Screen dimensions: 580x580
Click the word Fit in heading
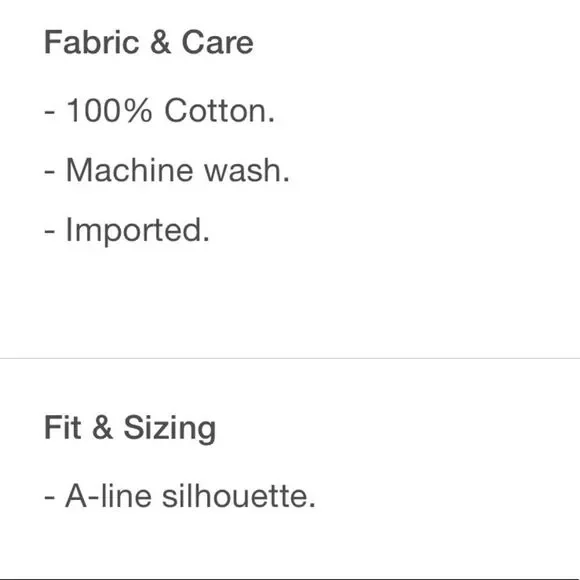point(63,428)
